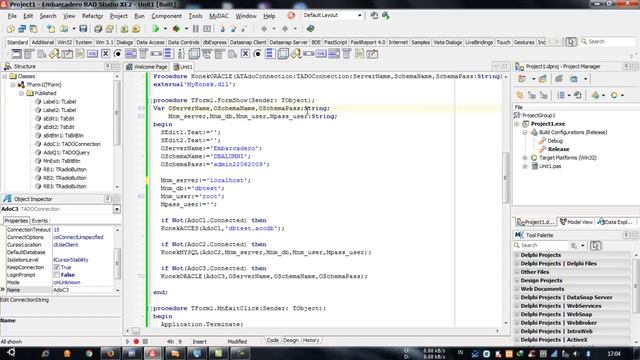The height and width of the screenshot is (360, 640).
Task: Collapse the TForm1(TForm) tree node
Action: (13, 85)
